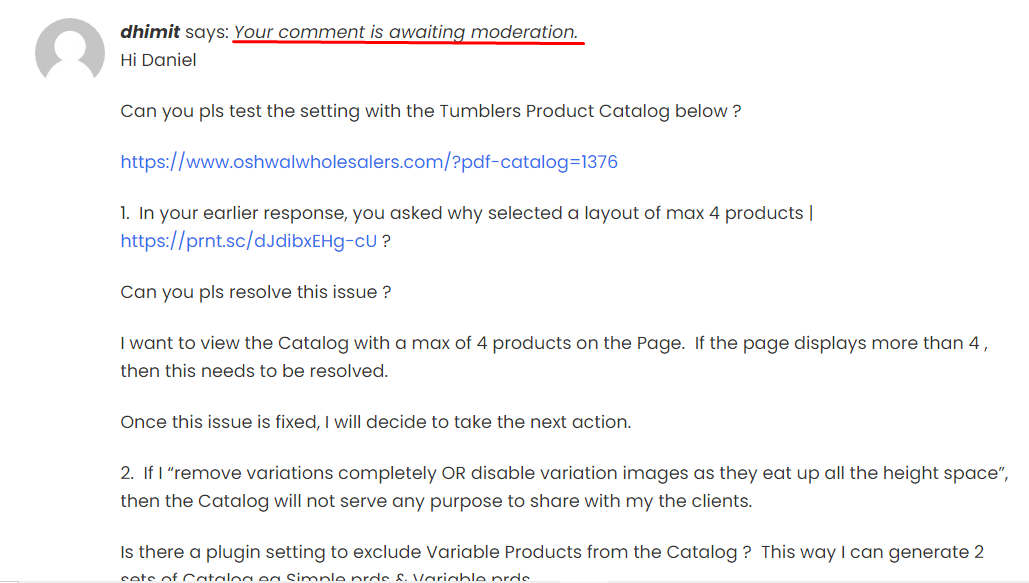Click the word 'says:' beside the author name
The image size is (1029, 583).
coord(207,32)
